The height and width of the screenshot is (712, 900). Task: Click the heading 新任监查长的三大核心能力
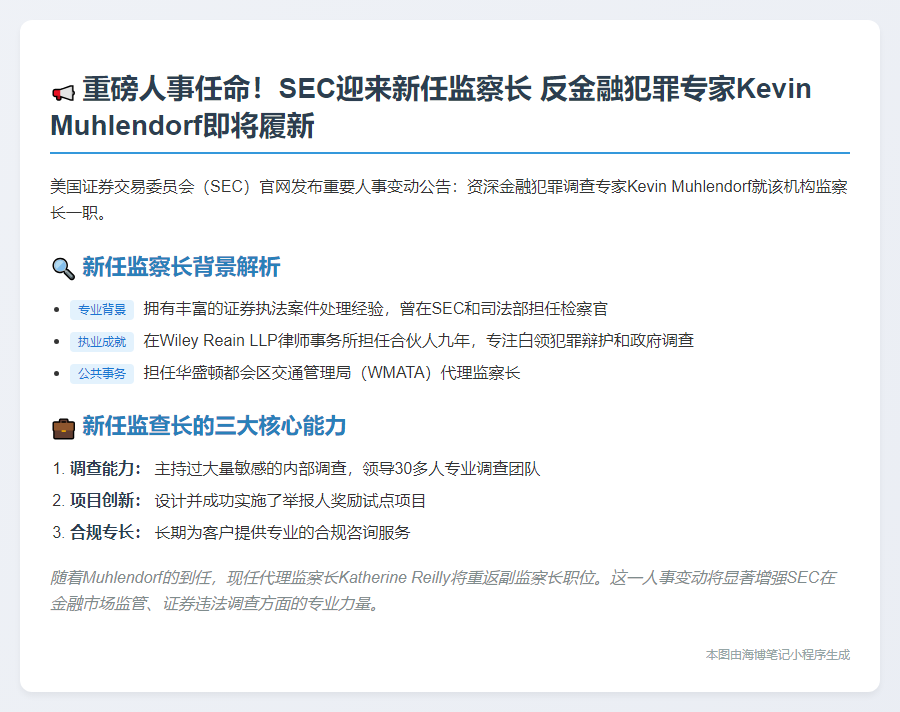(214, 426)
